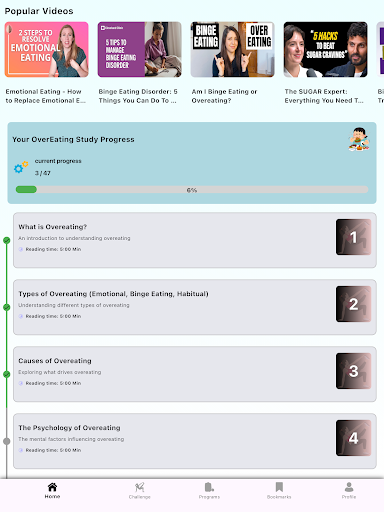Tap the gears icon beside current progress
384x512 pixels.
click(21, 167)
